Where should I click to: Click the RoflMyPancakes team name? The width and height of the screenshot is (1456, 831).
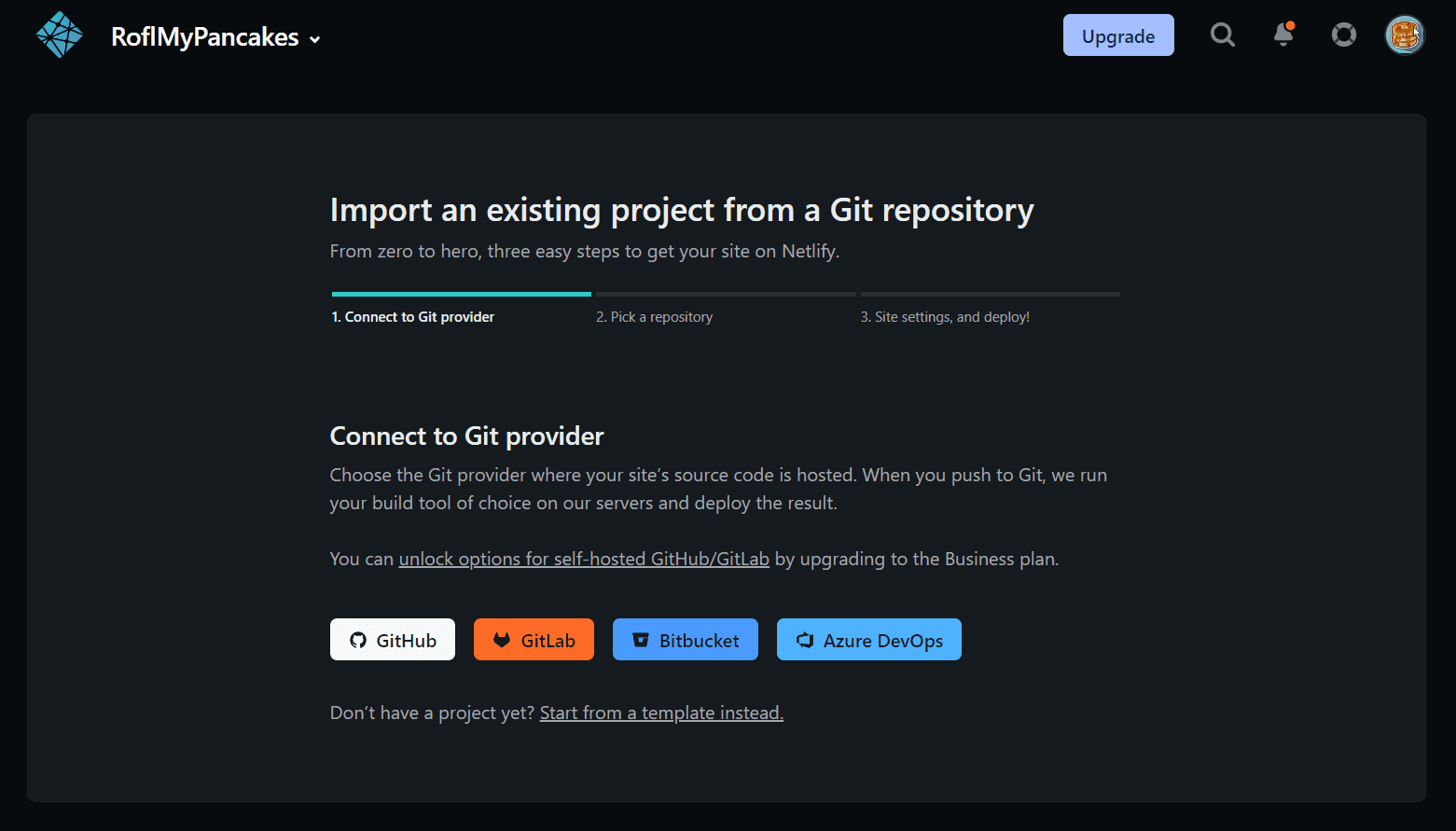coord(204,37)
